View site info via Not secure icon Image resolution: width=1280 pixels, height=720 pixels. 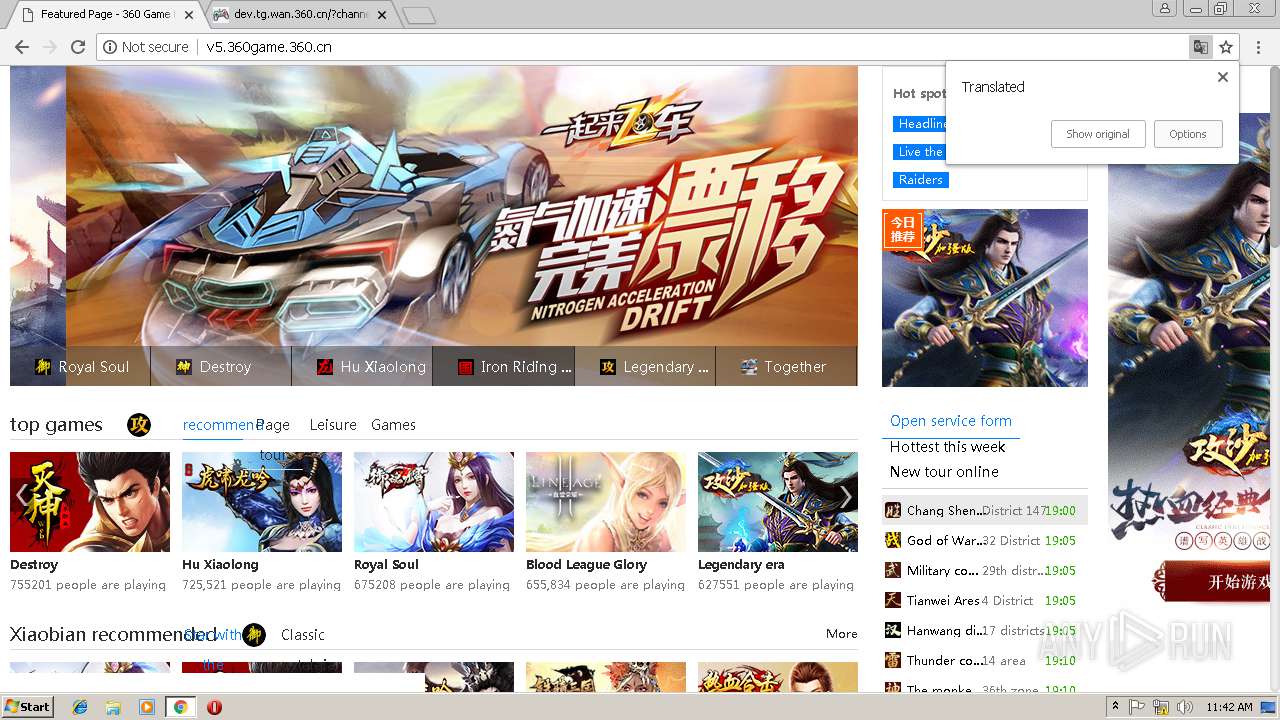(x=146, y=47)
